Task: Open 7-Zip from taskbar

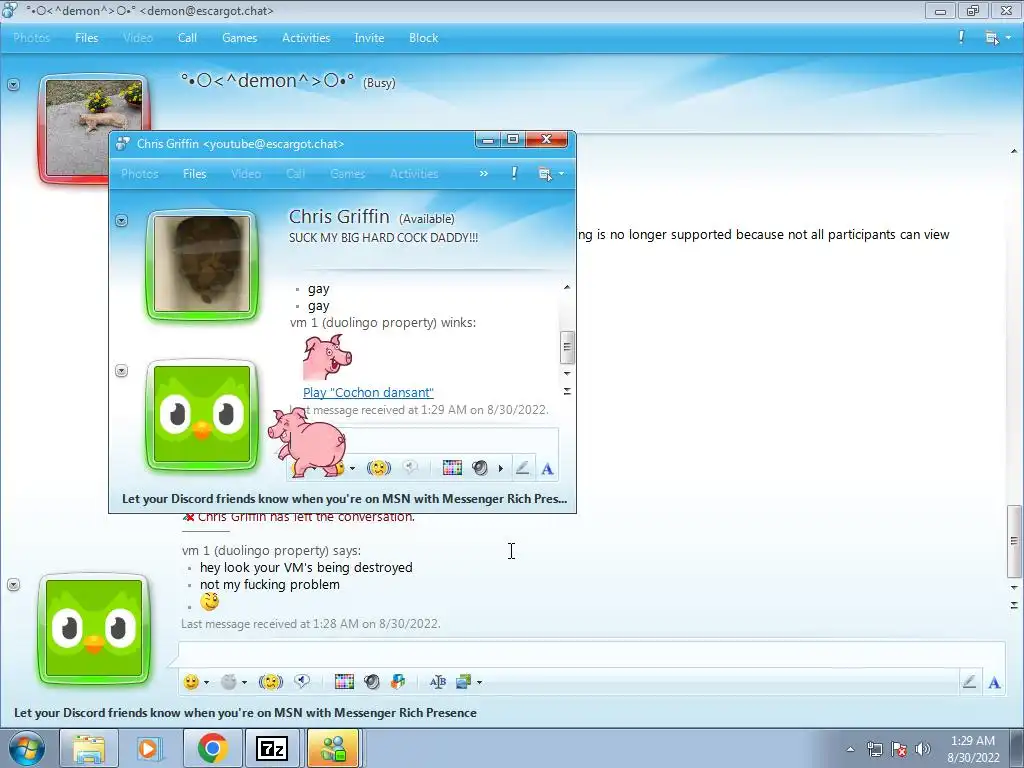Action: [x=271, y=748]
